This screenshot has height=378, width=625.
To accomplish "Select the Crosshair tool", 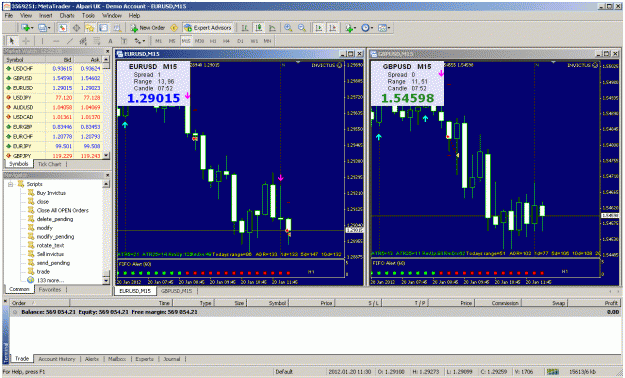I will click(26, 41).
